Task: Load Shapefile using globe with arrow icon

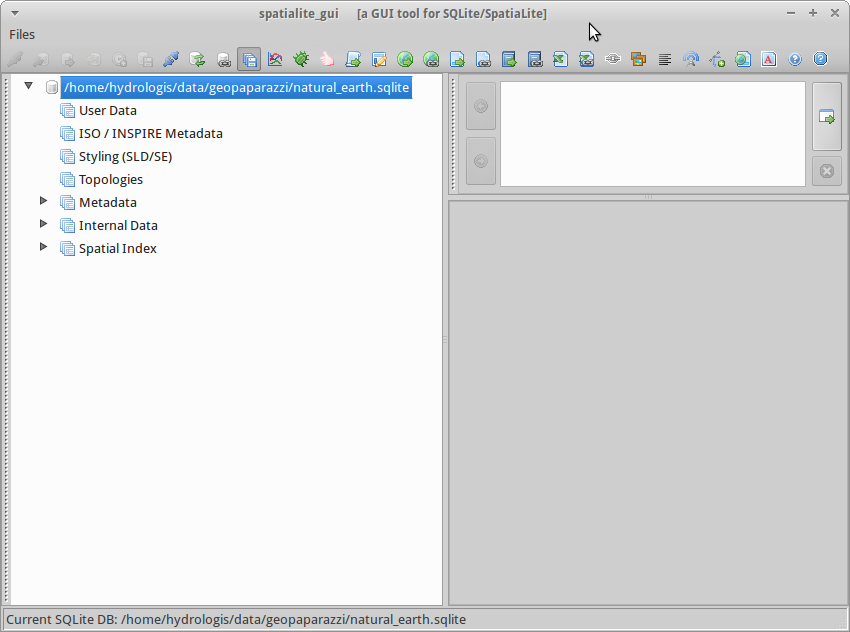Action: pyautogui.click(x=405, y=59)
